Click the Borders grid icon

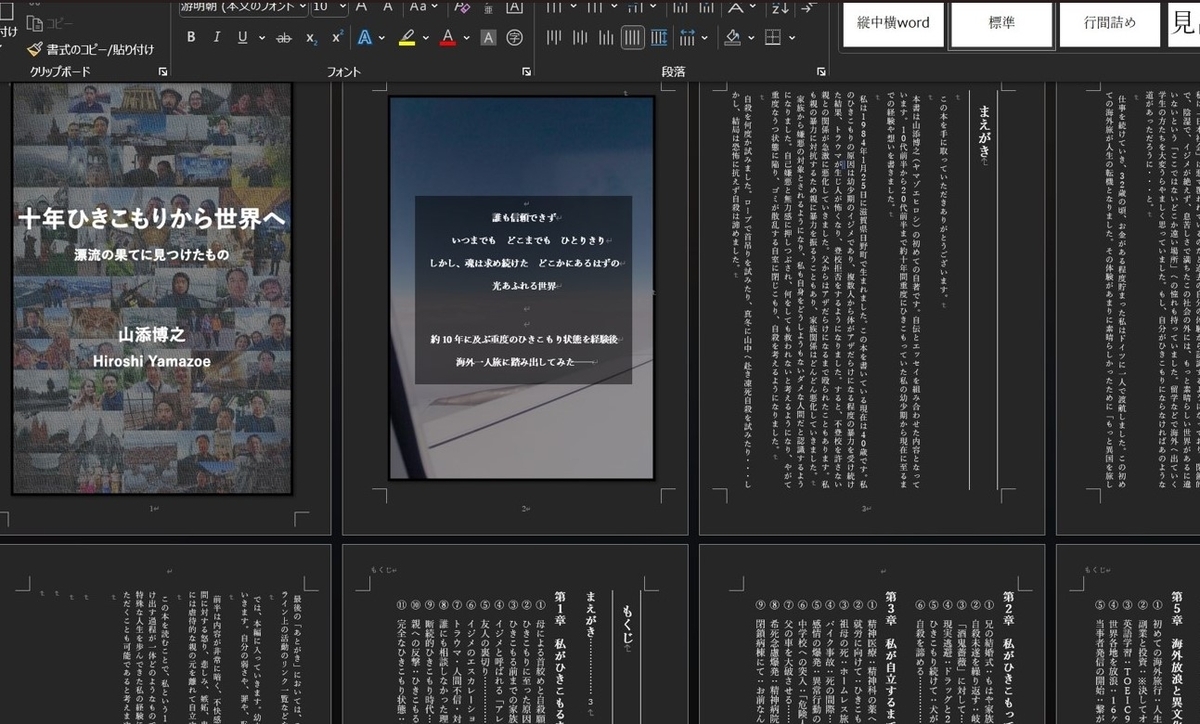(772, 38)
